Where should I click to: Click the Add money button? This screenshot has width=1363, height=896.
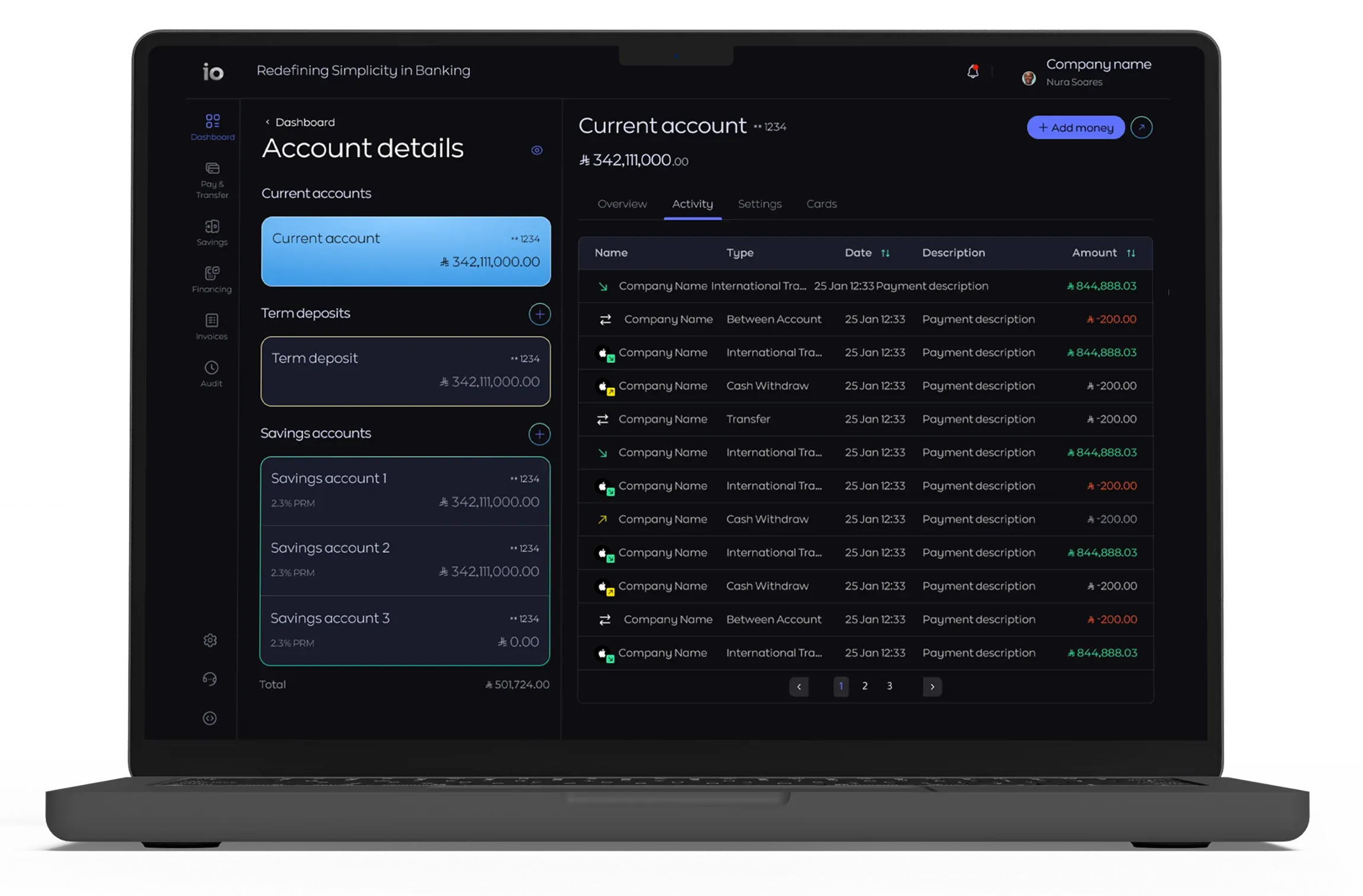point(1075,127)
